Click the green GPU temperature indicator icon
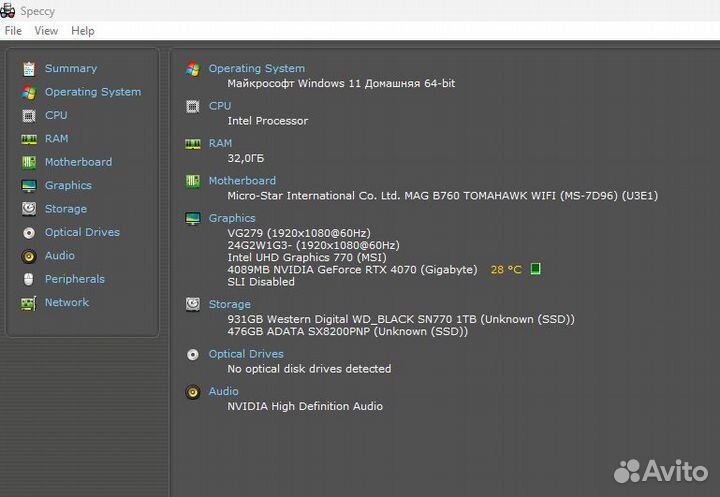Screen dimensions: 720x497 [535, 269]
